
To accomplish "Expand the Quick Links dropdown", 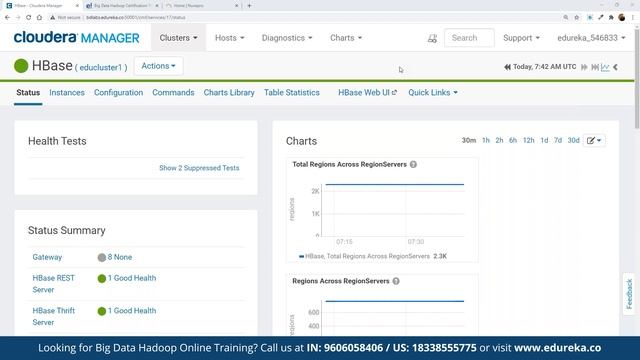I will click(x=433, y=93).
